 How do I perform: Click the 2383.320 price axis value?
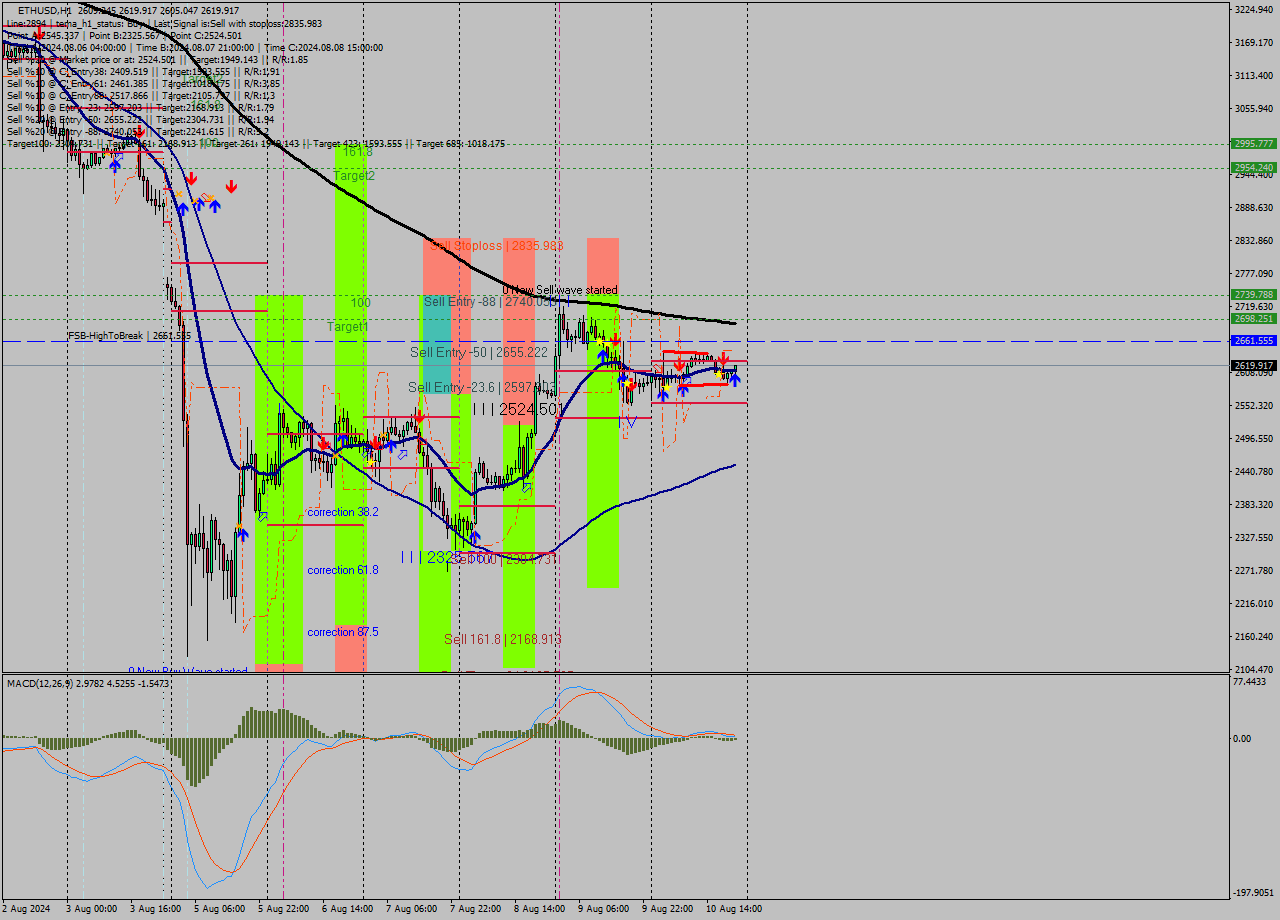coord(1254,504)
